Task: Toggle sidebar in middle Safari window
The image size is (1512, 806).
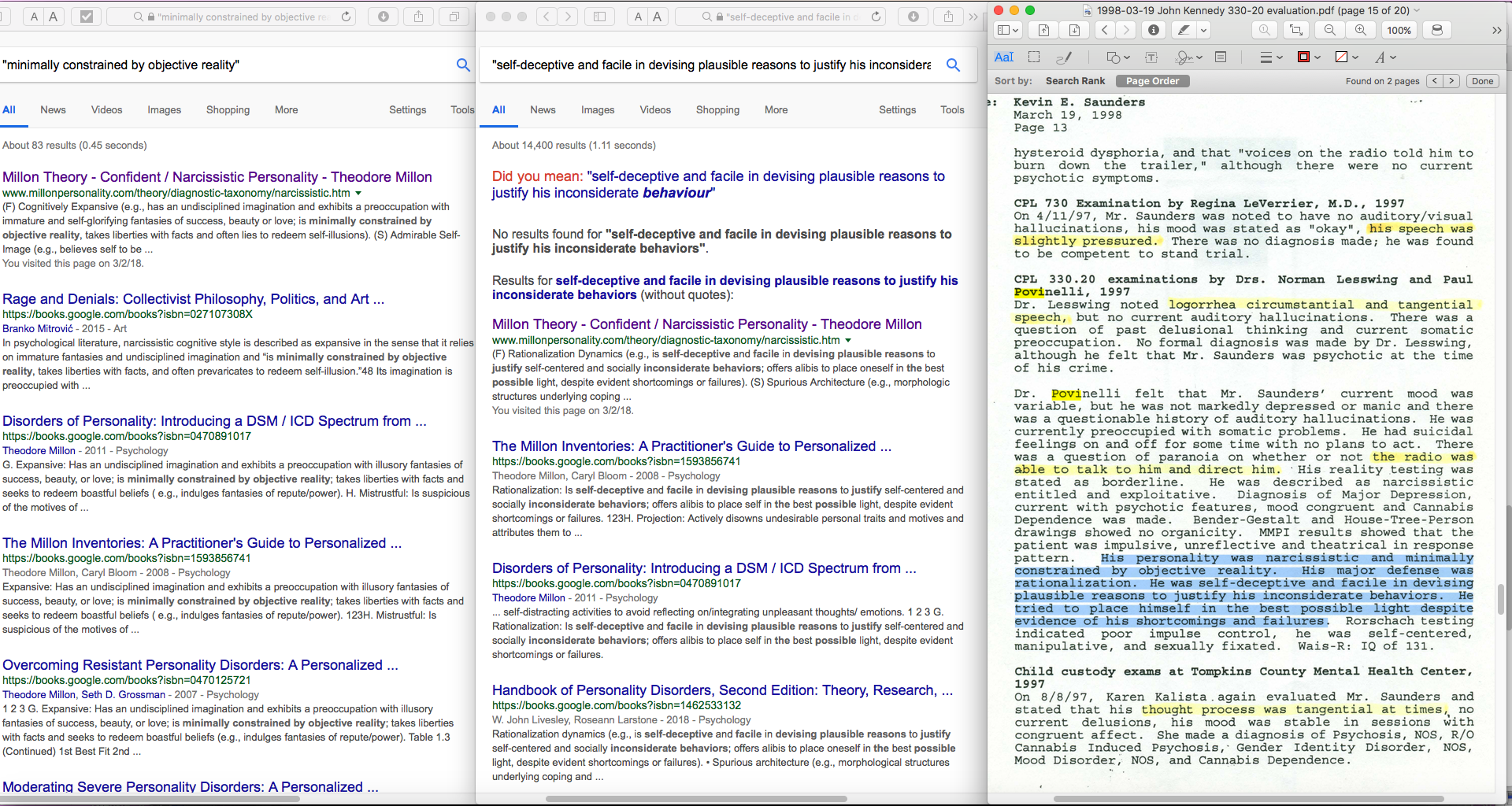Action: pos(599,17)
